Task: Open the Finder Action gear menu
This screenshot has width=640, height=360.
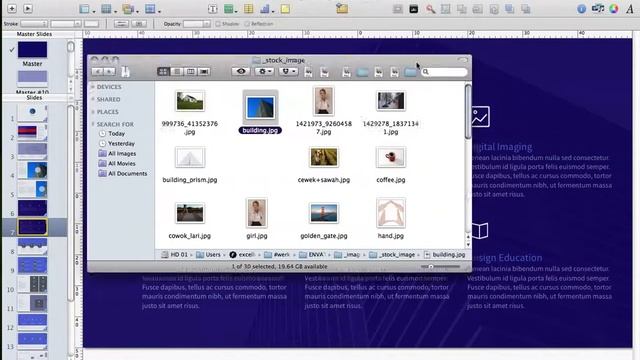Action: pyautogui.click(x=265, y=71)
